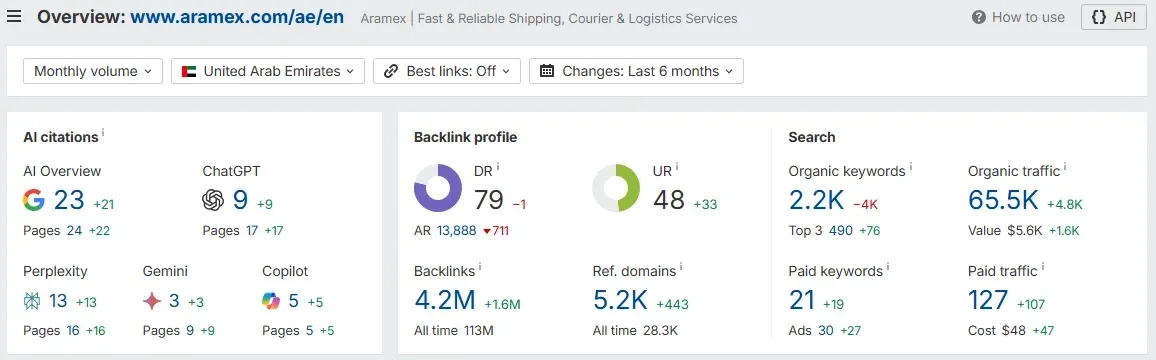
Task: Open the Ref. domains 5.2K value
Action: [620, 300]
